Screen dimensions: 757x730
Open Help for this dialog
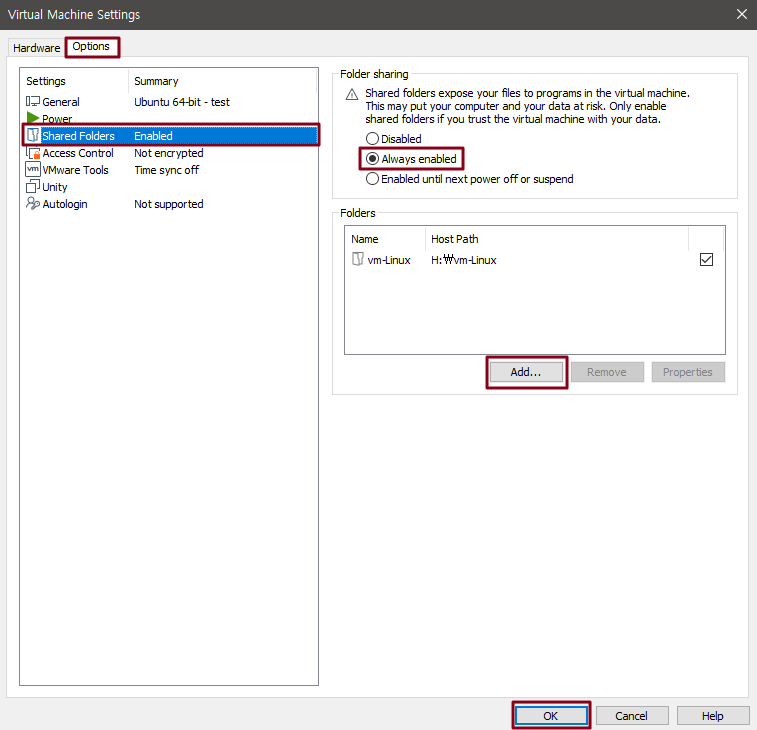(713, 716)
